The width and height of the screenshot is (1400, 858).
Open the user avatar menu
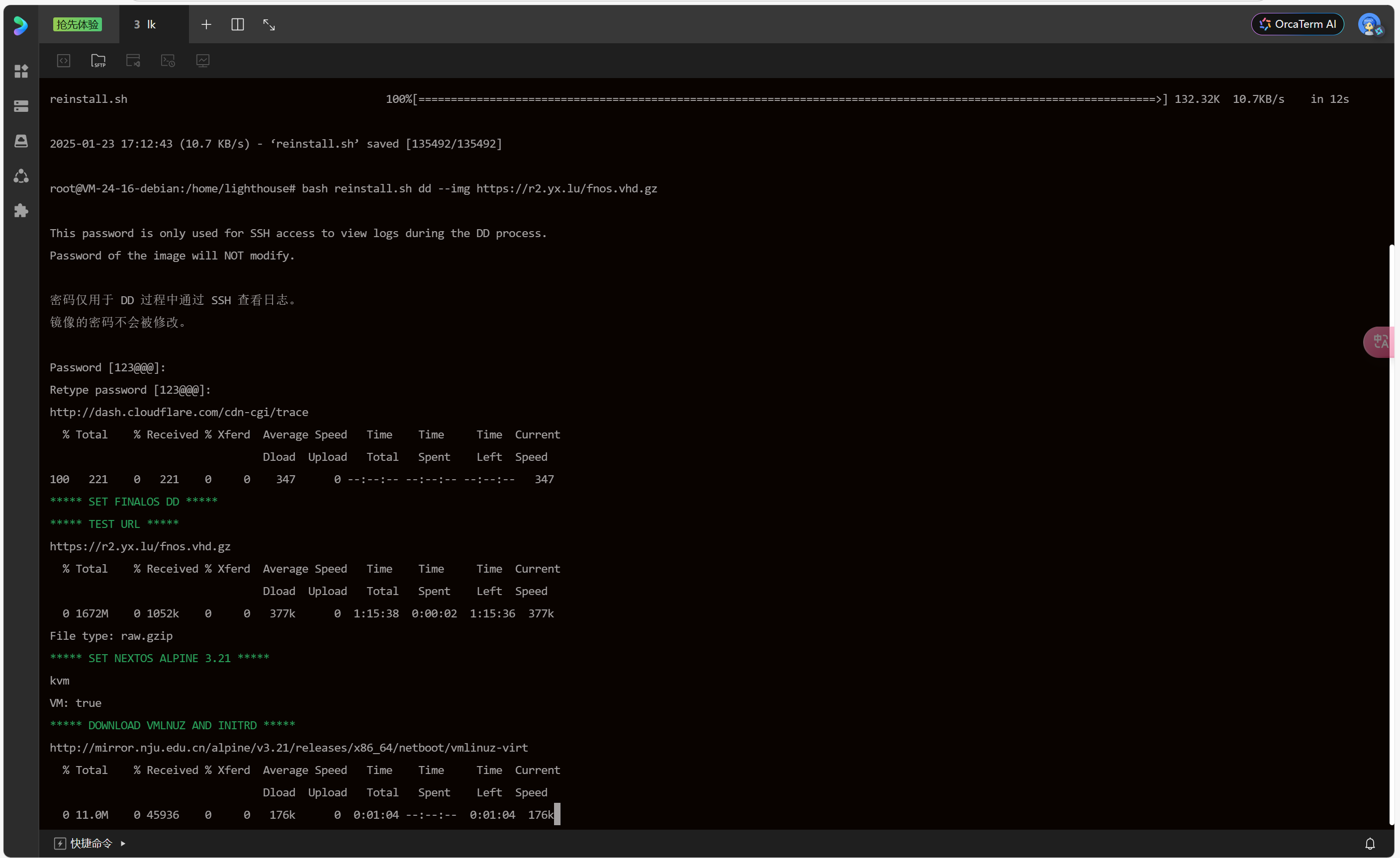click(x=1369, y=24)
